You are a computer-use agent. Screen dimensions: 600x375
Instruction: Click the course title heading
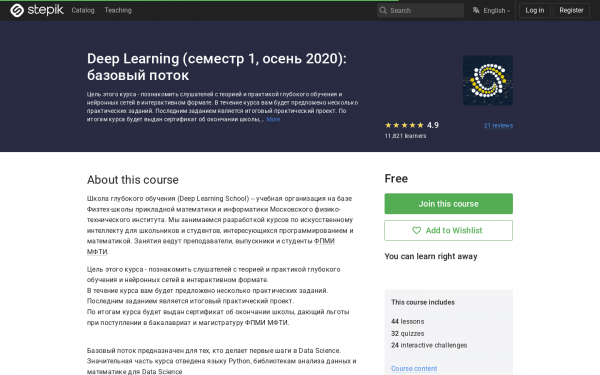[217, 67]
